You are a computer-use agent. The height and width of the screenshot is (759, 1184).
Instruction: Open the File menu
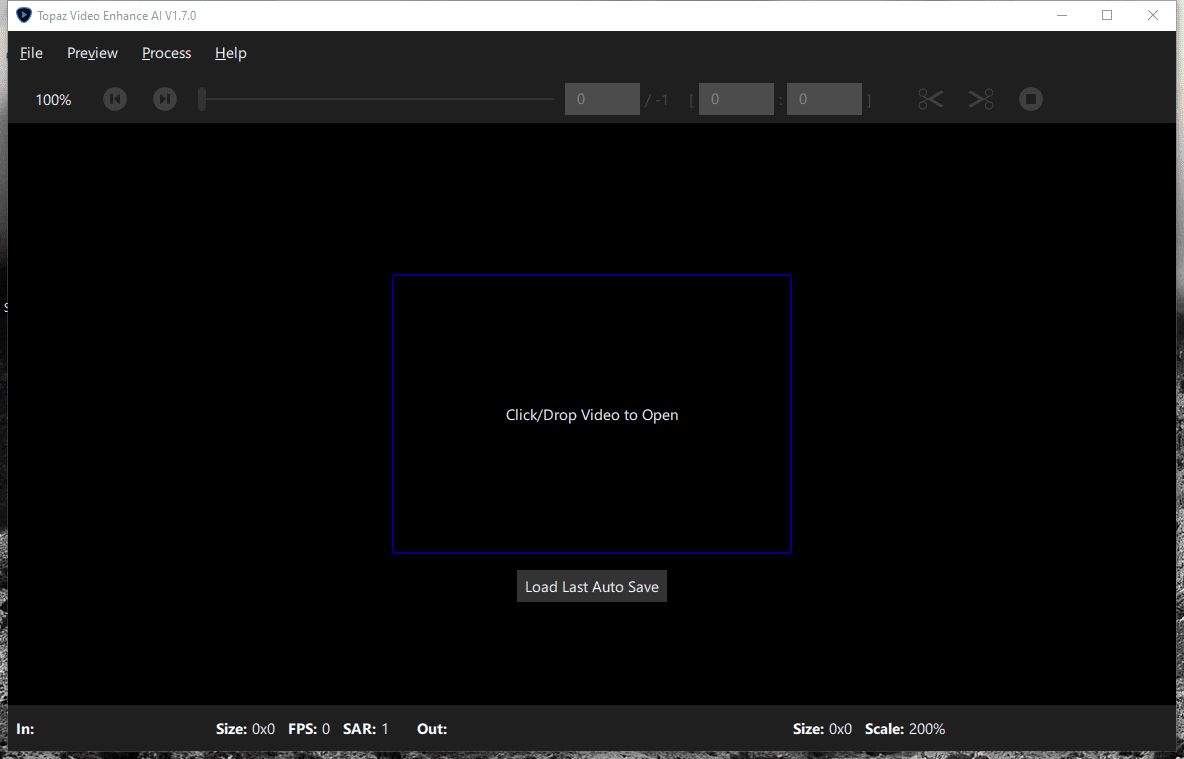click(x=31, y=53)
